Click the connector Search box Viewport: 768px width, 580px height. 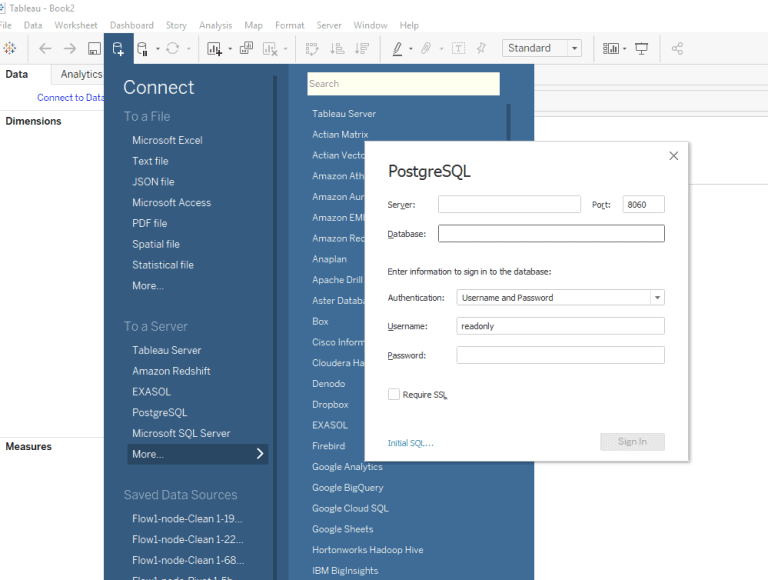pyautogui.click(x=403, y=84)
